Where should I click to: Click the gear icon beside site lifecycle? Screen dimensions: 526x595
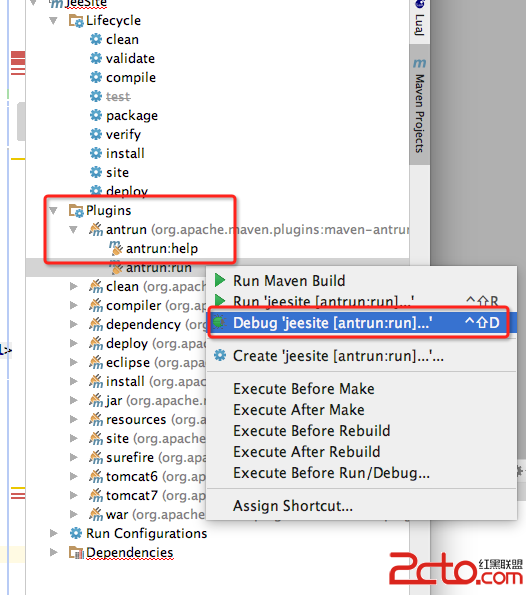[x=96, y=172]
